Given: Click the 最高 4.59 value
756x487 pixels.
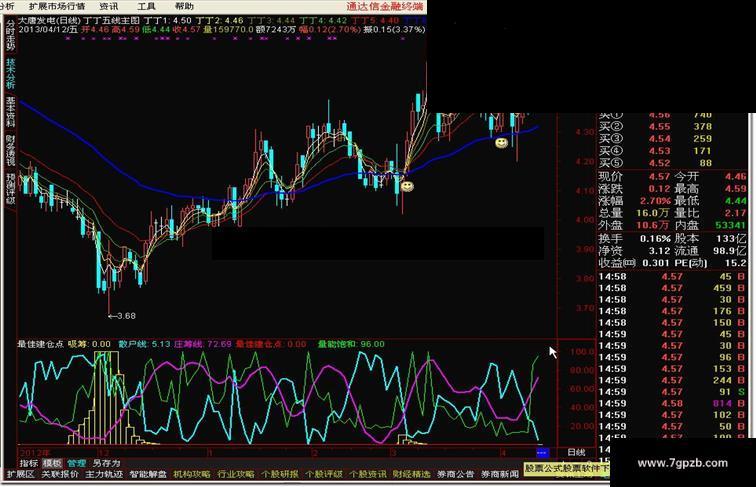Looking at the screenshot, I should (x=735, y=189).
